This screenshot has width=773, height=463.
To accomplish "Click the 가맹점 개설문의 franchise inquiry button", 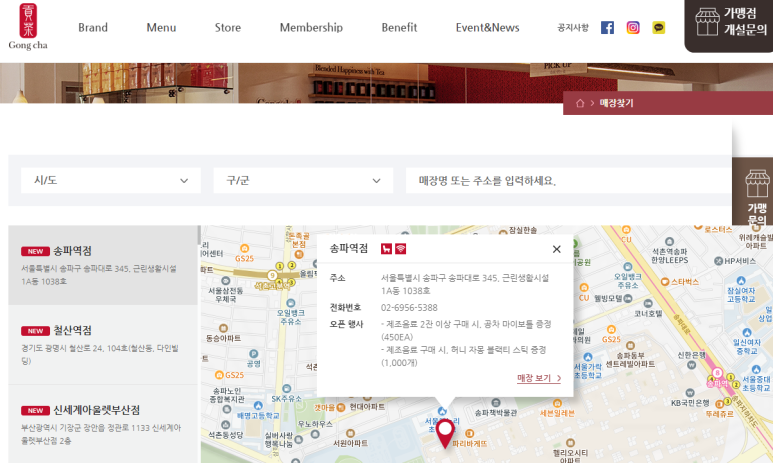I will coord(729,24).
